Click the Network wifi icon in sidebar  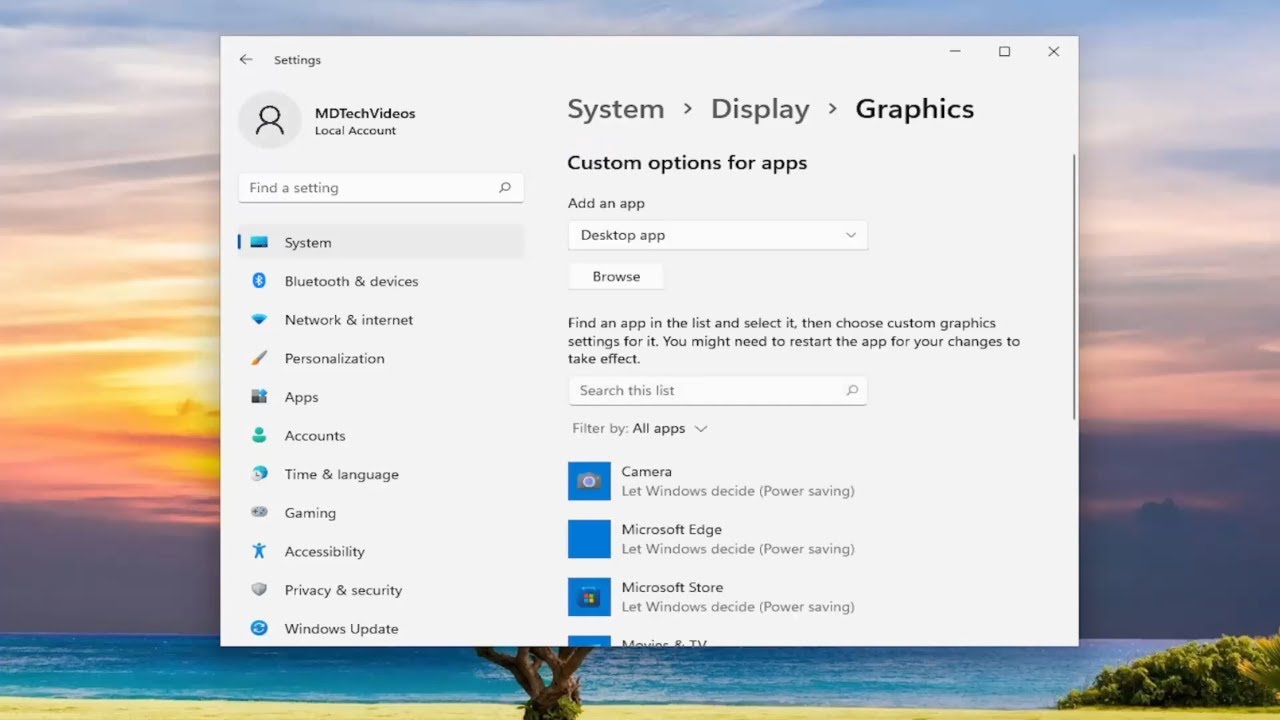pos(259,320)
